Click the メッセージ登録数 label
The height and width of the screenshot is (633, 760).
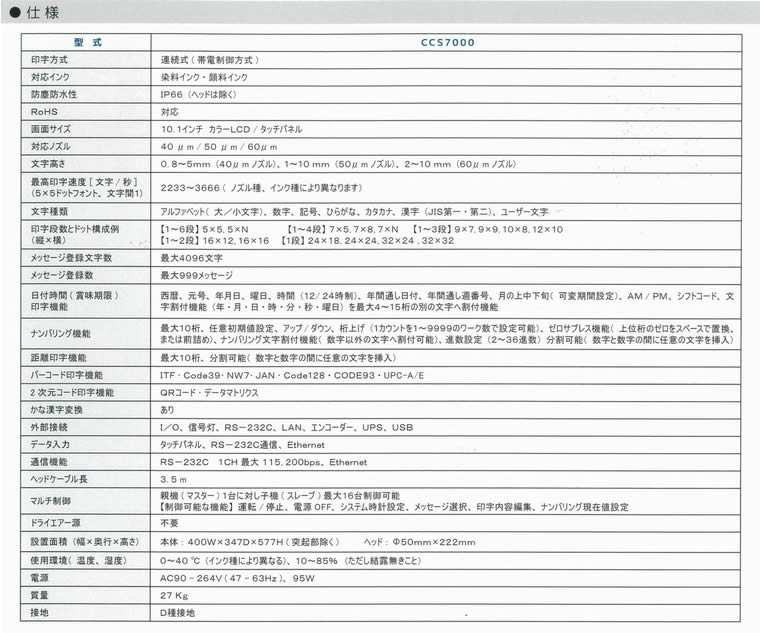click(62, 275)
